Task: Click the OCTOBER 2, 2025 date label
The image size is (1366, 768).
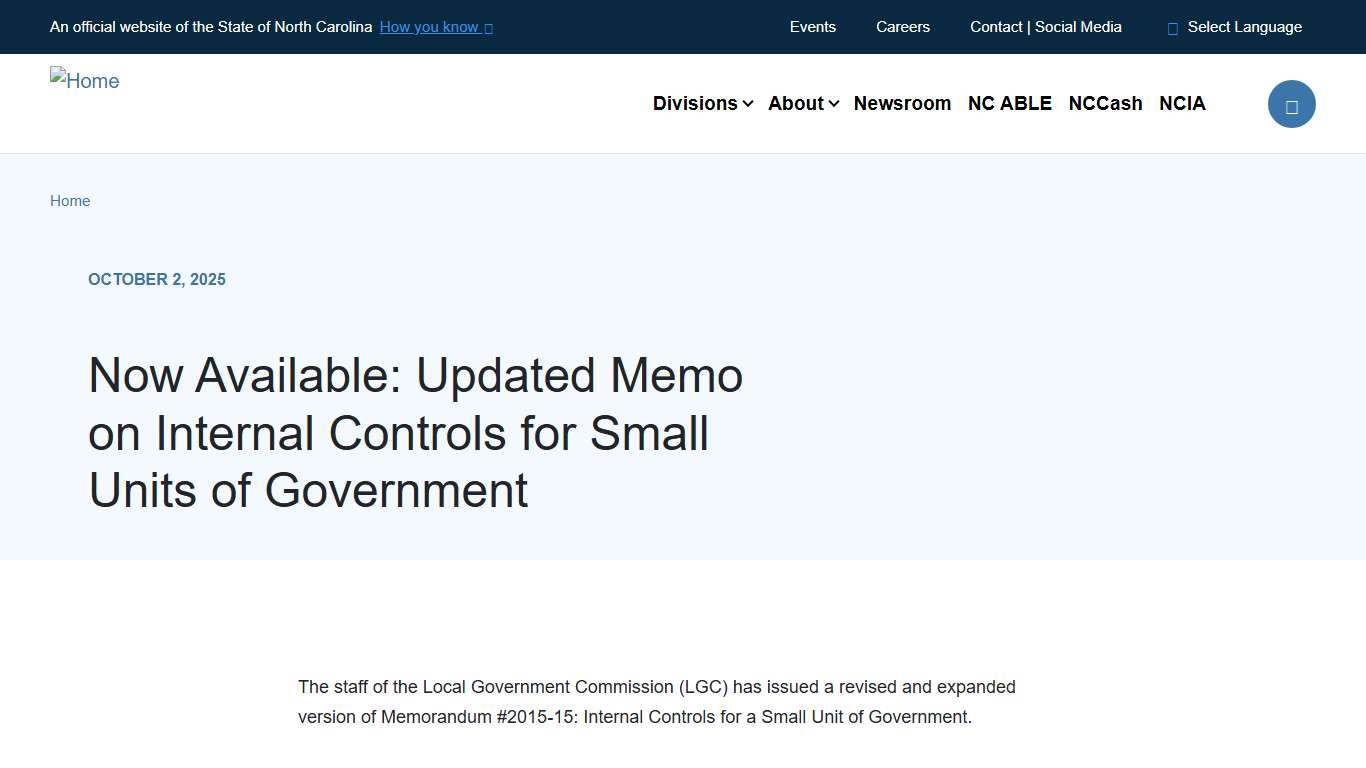Action: point(157,279)
